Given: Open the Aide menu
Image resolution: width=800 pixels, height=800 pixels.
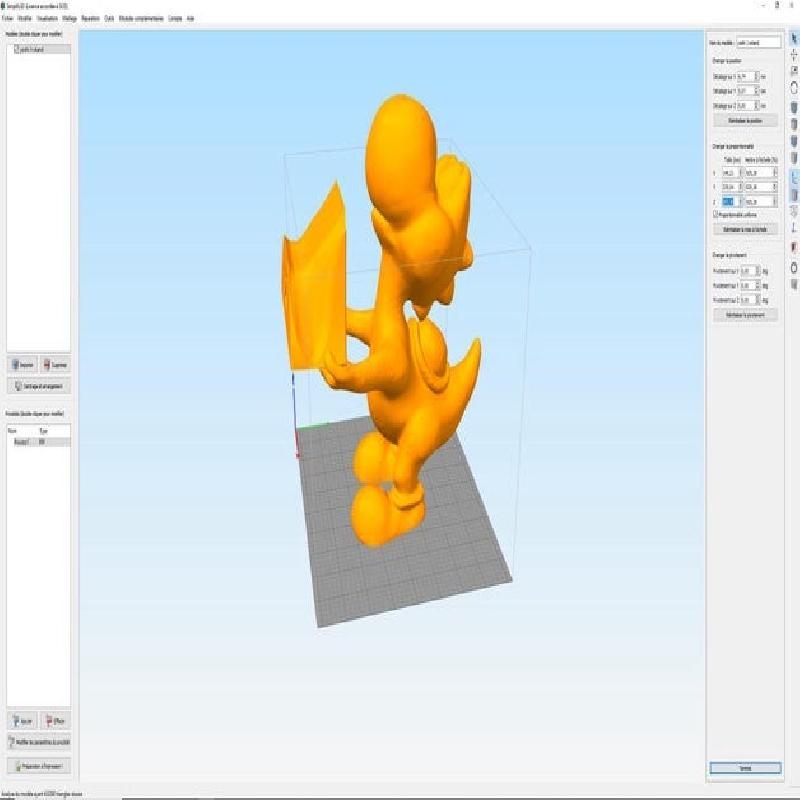Looking at the screenshot, I should pyautogui.click(x=190, y=18).
